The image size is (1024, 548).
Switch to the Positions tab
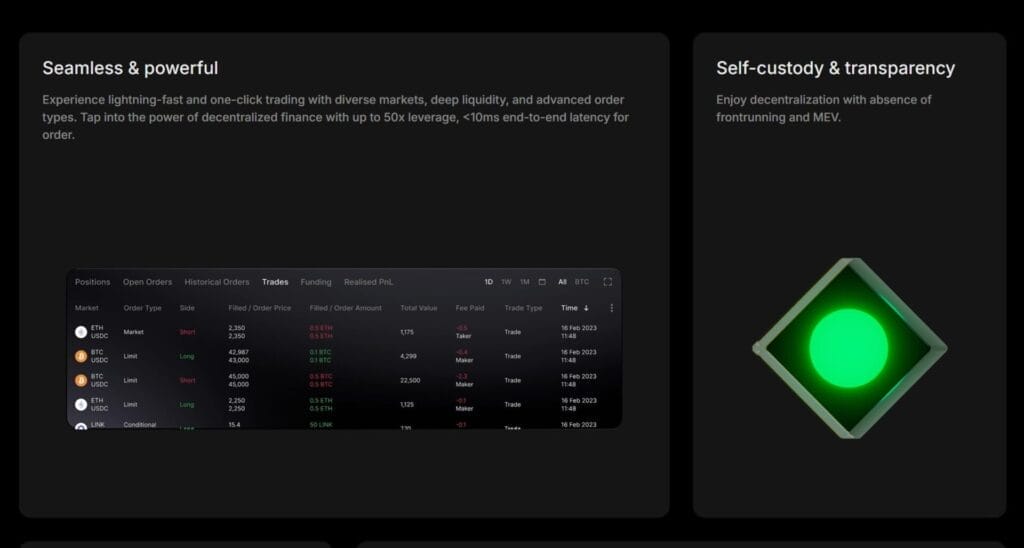[x=93, y=282]
